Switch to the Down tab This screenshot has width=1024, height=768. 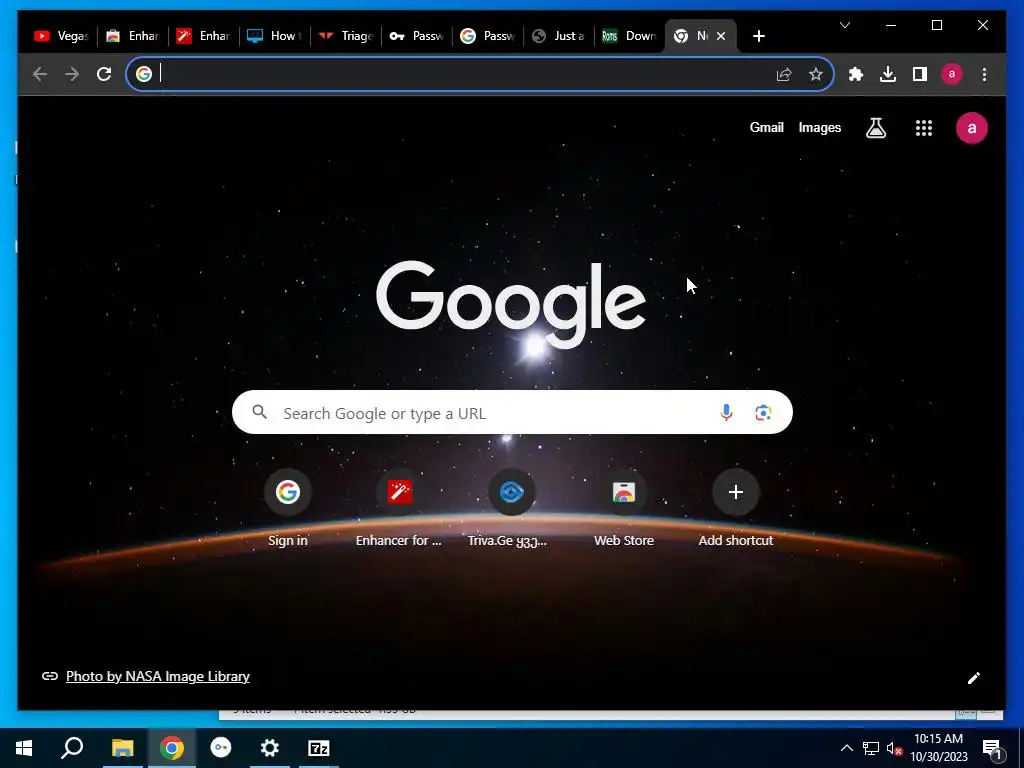(630, 36)
